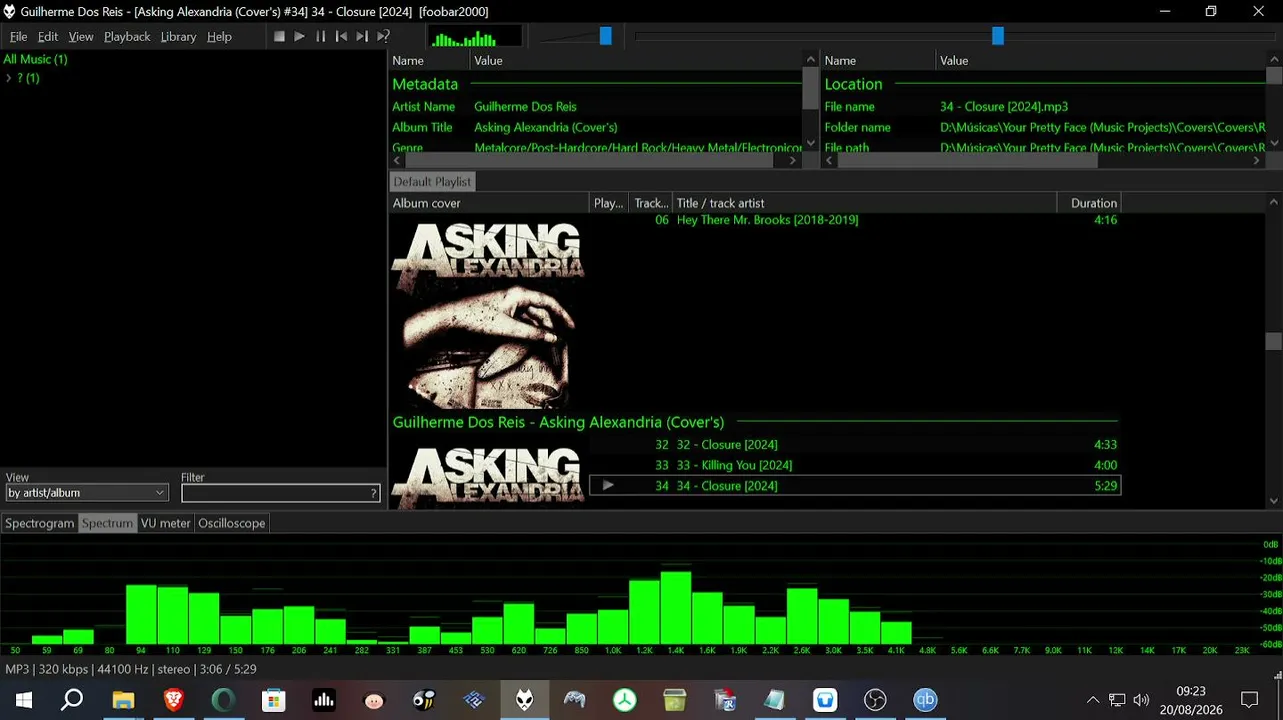The height and width of the screenshot is (720, 1283).
Task: Stop playback with the Stop button
Action: [279, 36]
